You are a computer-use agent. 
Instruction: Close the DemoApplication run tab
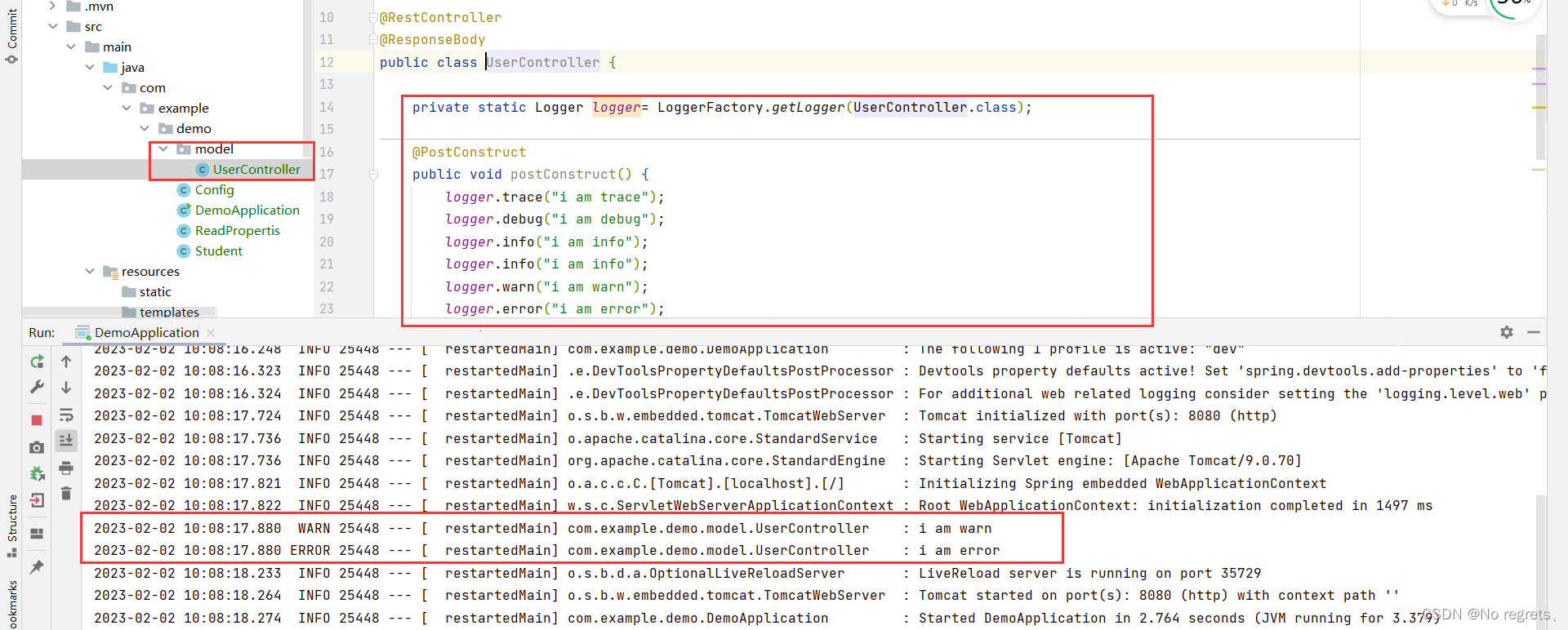[211, 333]
